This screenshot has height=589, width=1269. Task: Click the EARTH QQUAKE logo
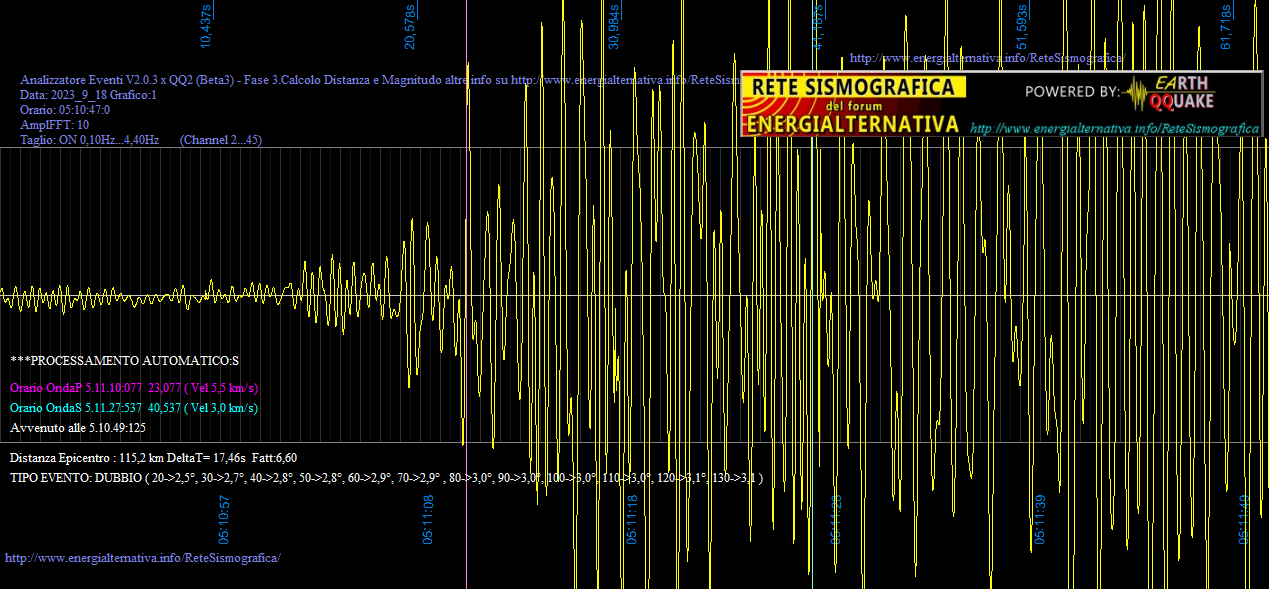click(1167, 92)
